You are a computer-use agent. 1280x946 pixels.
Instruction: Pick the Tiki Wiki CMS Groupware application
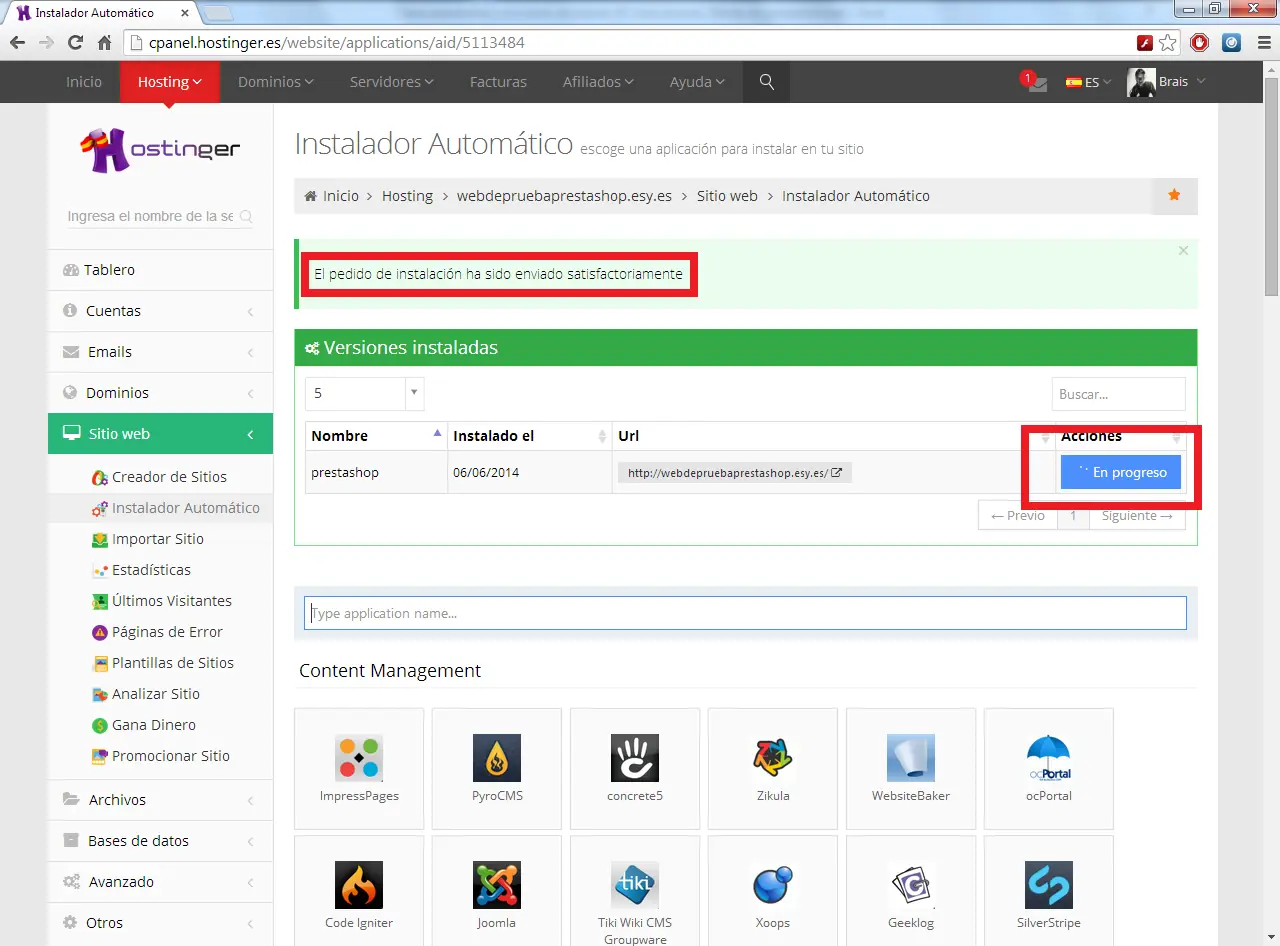pos(635,892)
